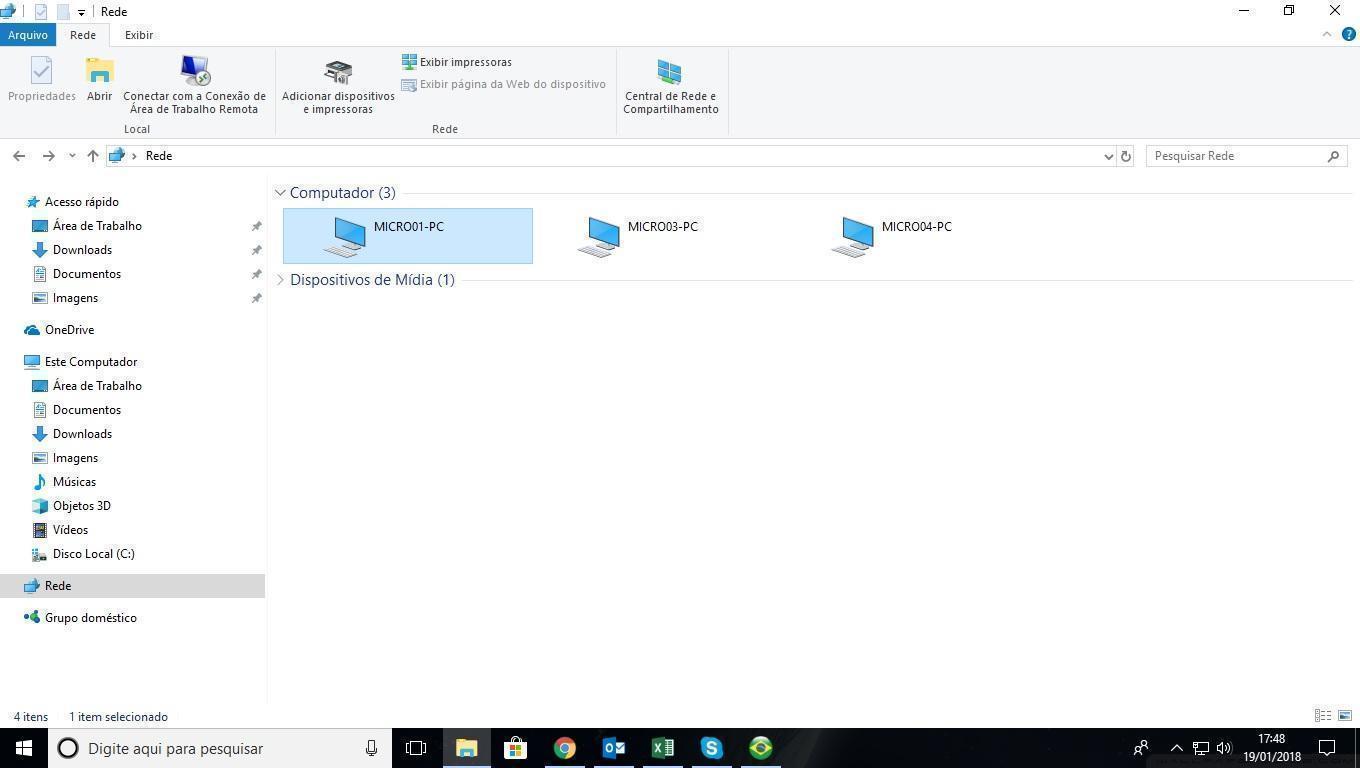Image resolution: width=1360 pixels, height=768 pixels.
Task: Open the volume control in tray
Action: (1224, 748)
